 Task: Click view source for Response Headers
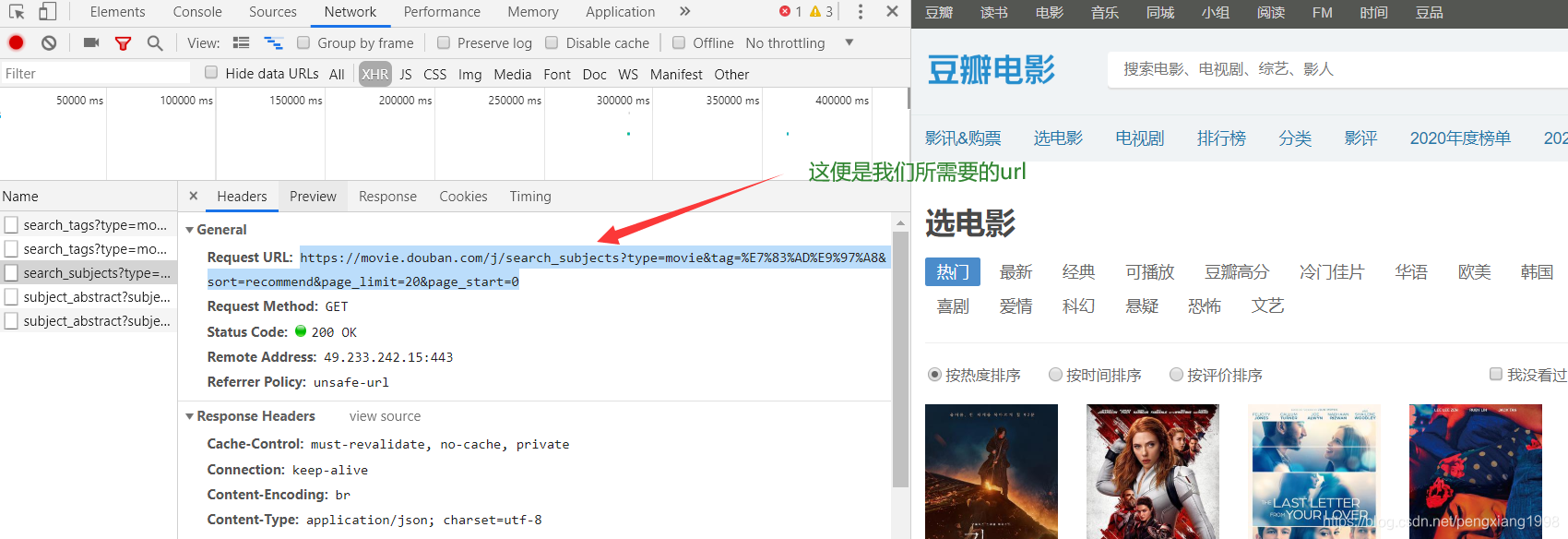tap(385, 416)
